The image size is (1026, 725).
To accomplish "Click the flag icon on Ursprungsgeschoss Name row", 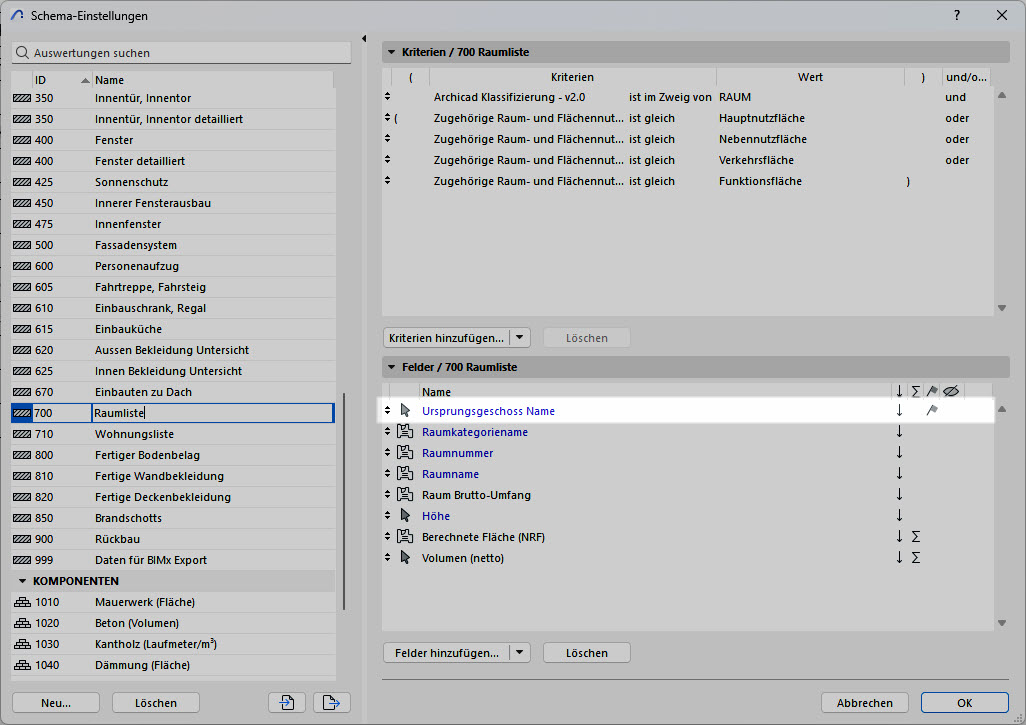I will point(931,411).
